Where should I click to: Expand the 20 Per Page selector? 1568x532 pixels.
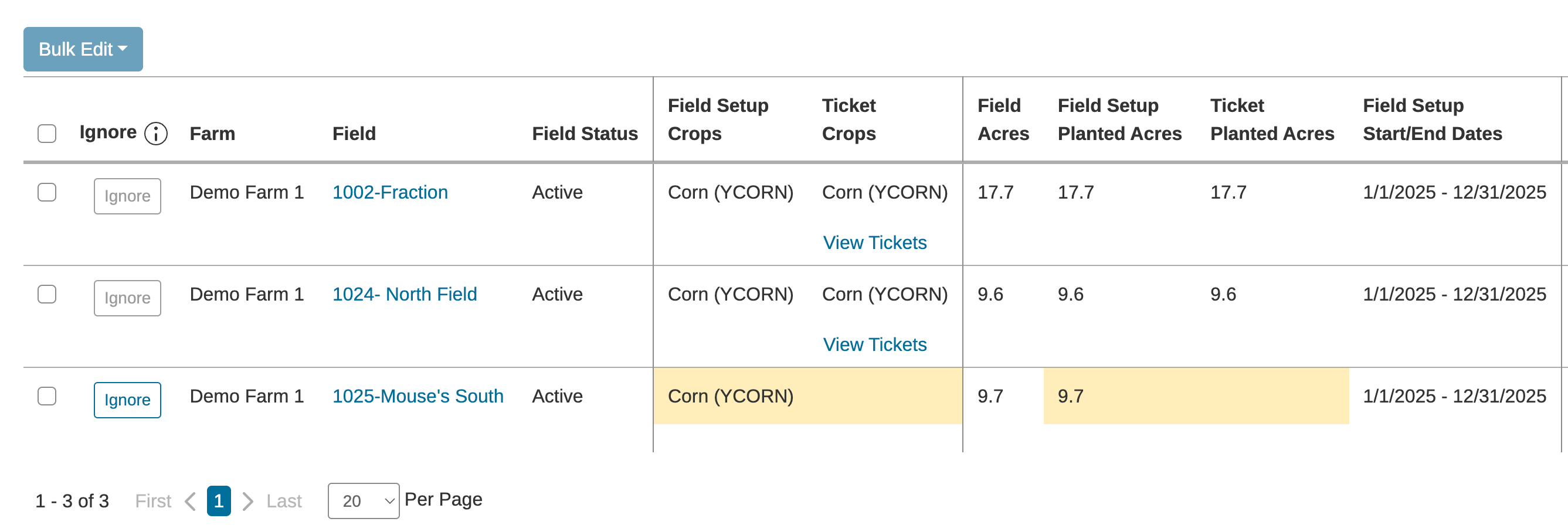click(364, 501)
